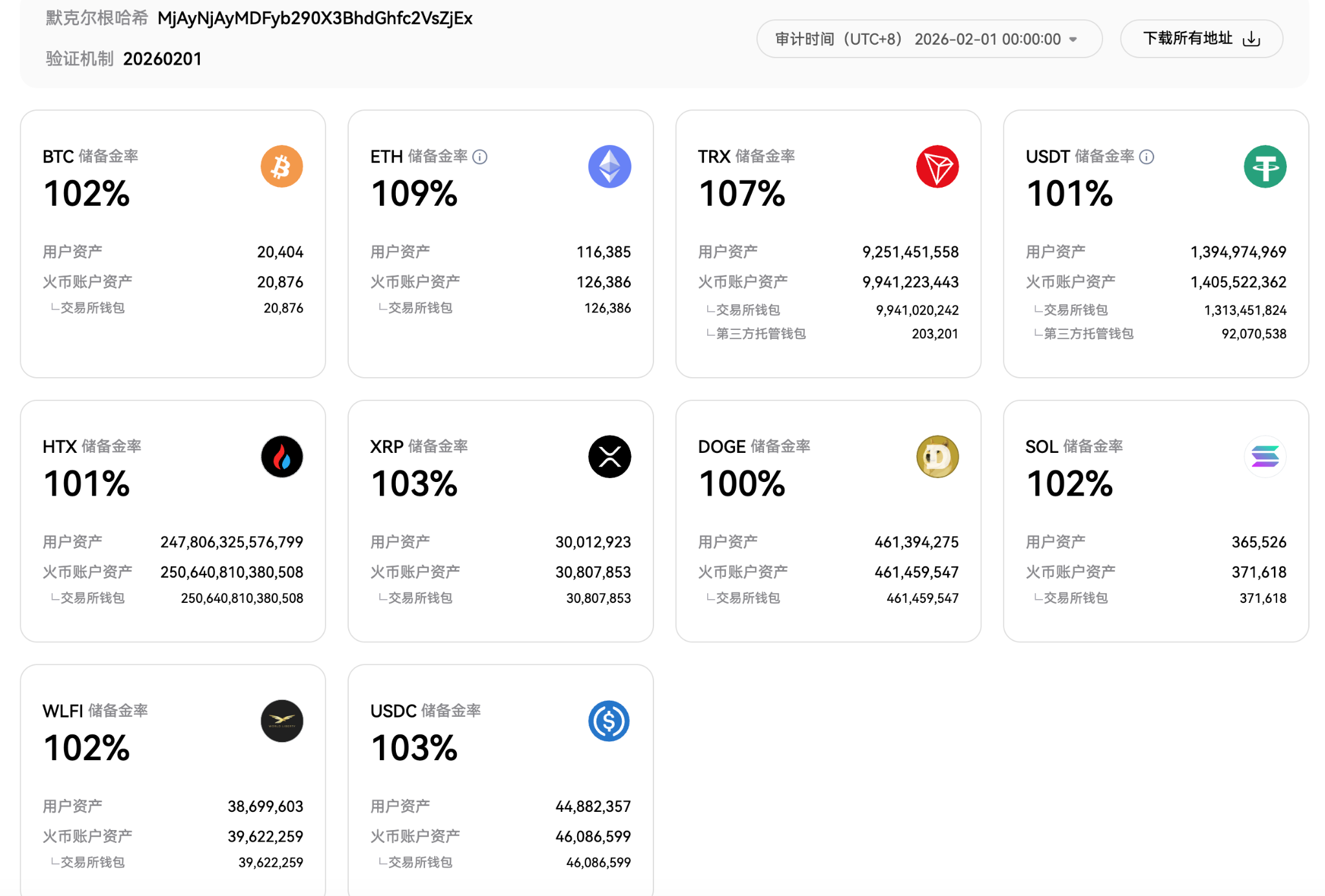Click the WLFI logo icon
Screen dimensions: 1325x896
pyautogui.click(x=281, y=721)
